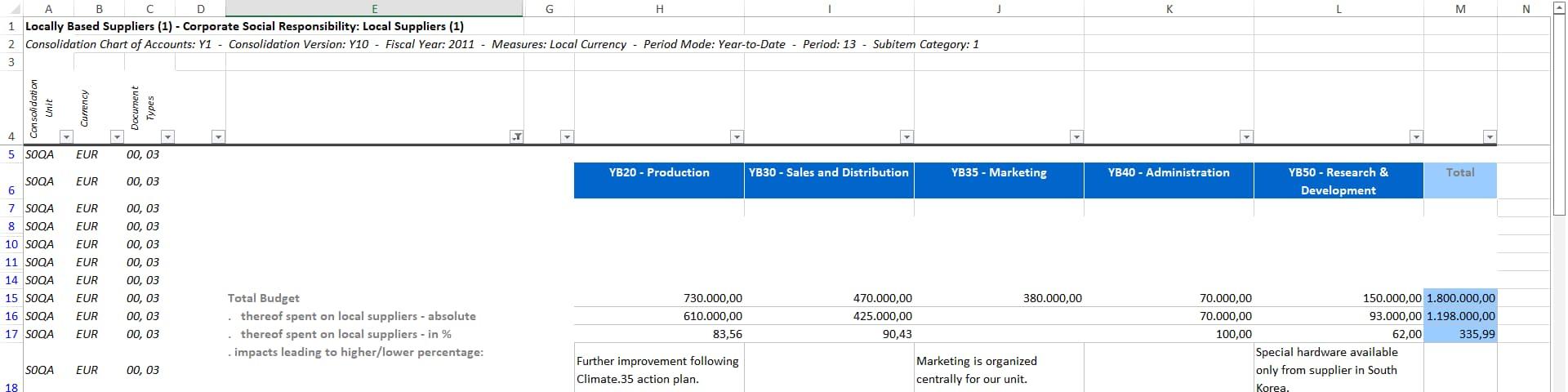Expand filter dropdown above YB50 - Research & Development

point(1416,136)
